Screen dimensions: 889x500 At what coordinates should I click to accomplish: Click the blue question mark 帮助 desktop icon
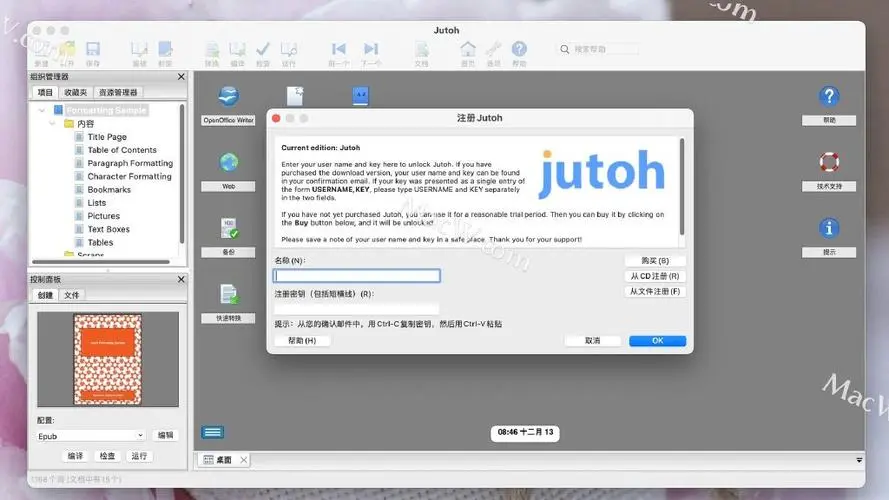828,97
